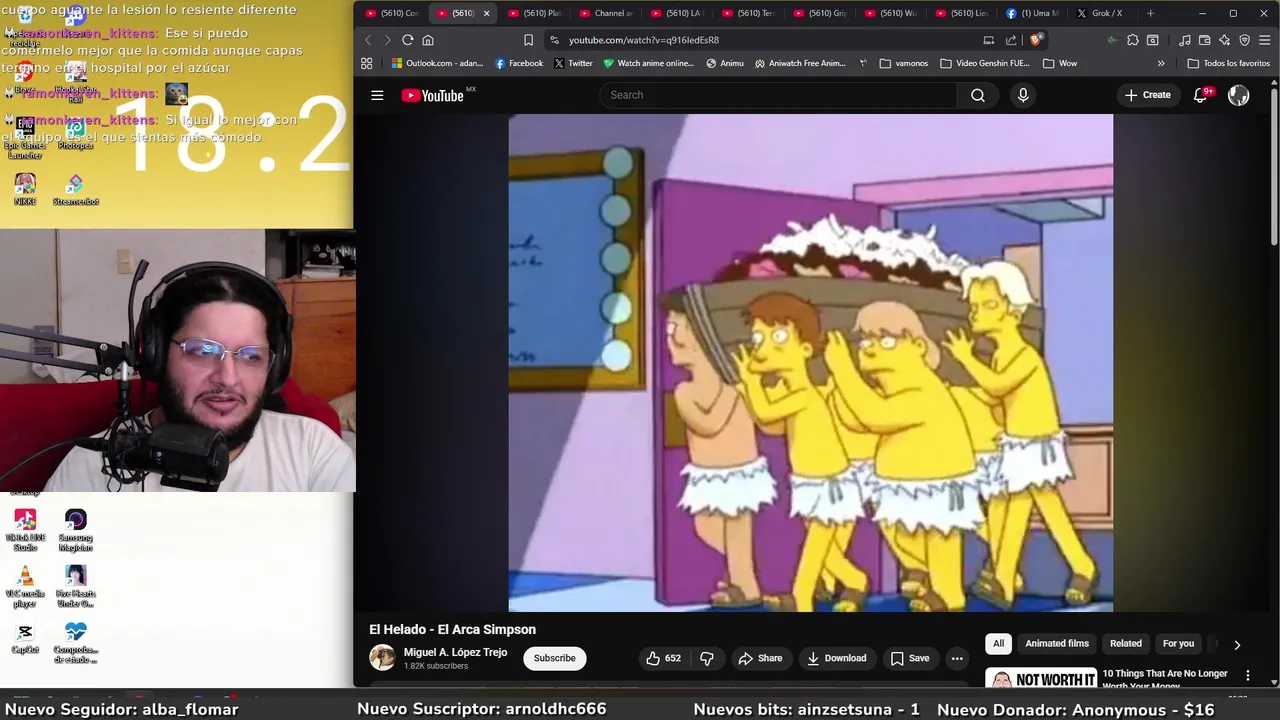Open Samsung Magician desktop shortcut
The width and height of the screenshot is (1280, 720).
[x=75, y=530]
